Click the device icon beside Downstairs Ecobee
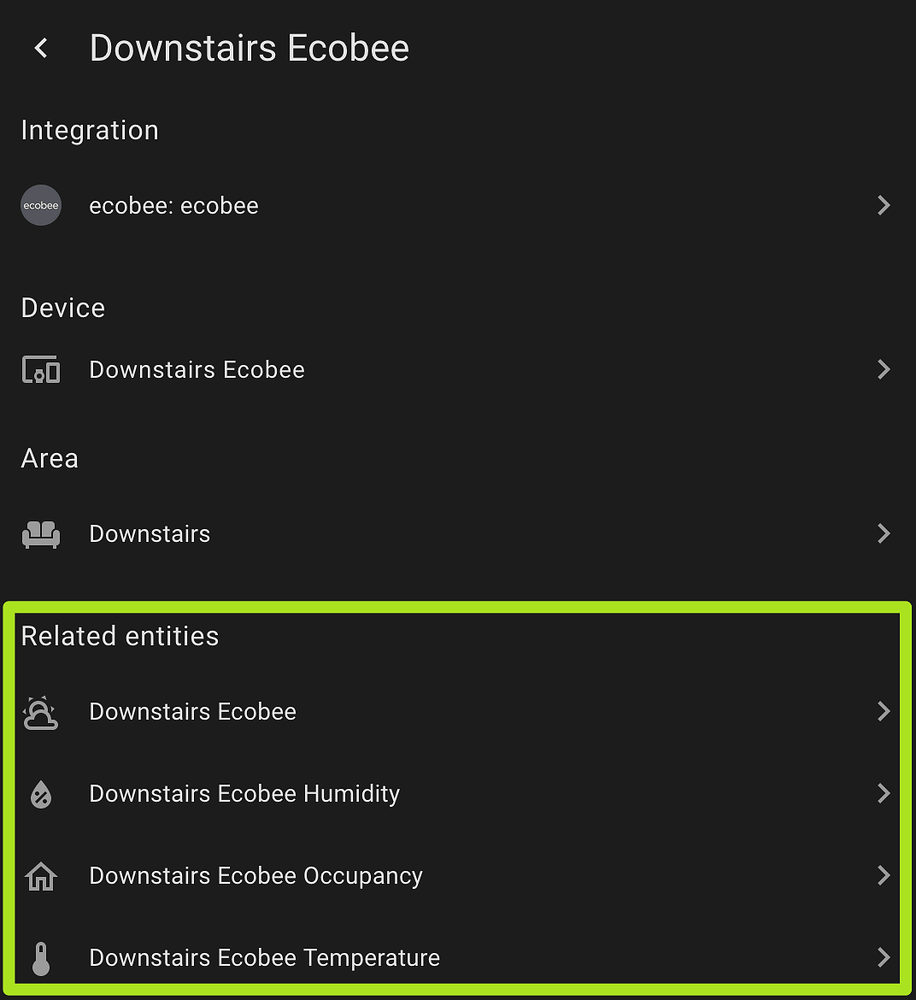916x1000 pixels. (x=41, y=370)
